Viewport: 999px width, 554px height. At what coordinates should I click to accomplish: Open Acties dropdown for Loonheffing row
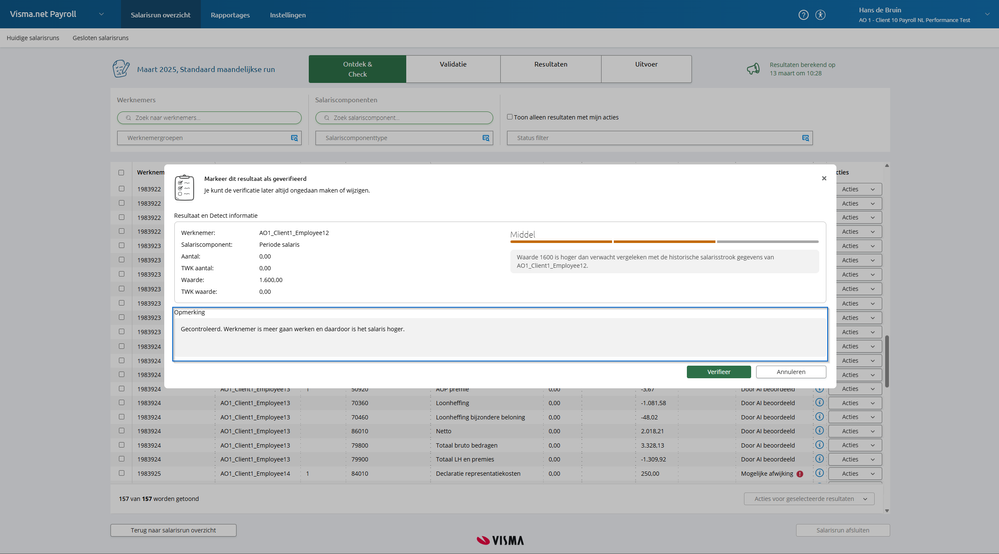855,403
